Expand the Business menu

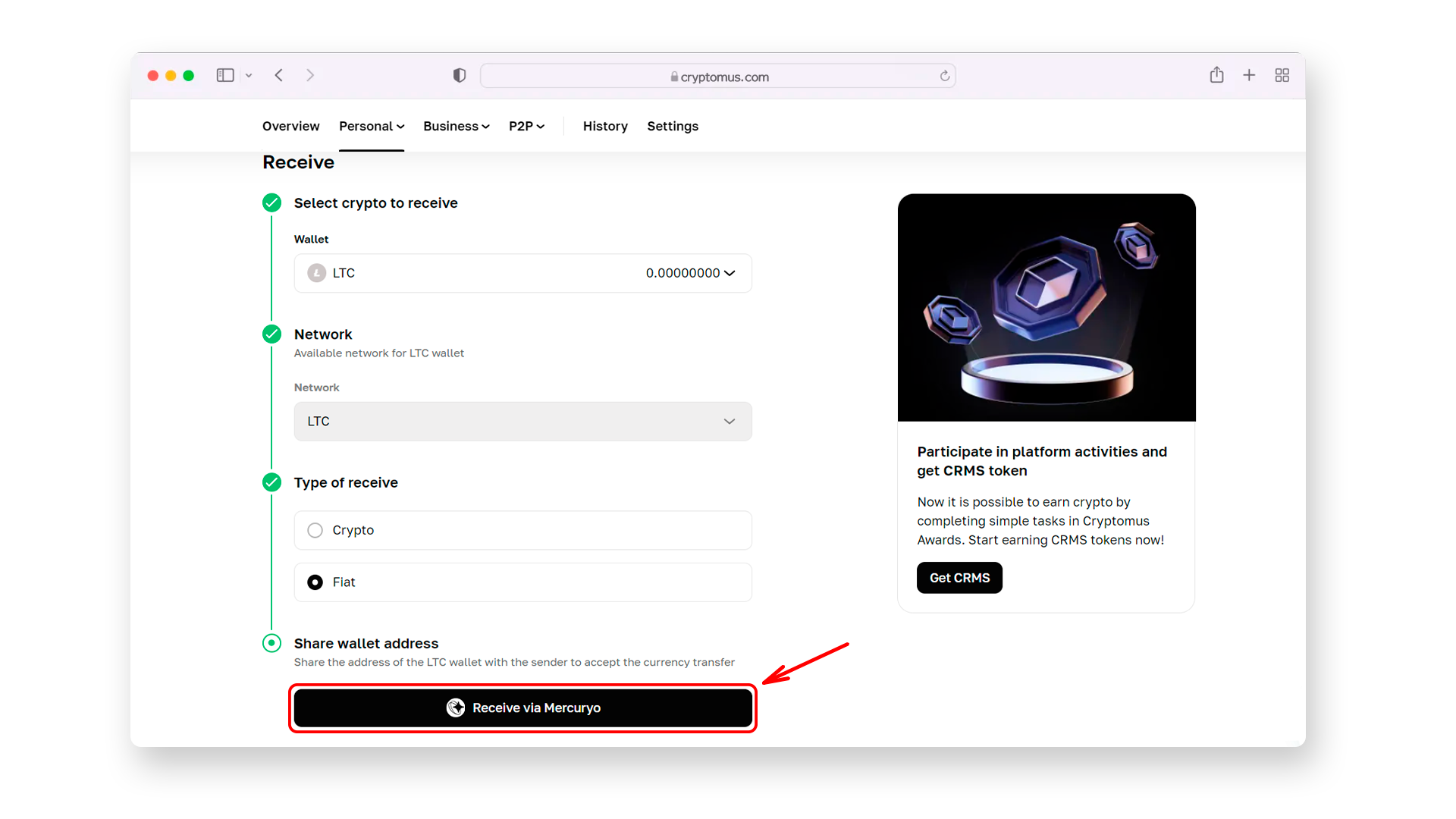tap(457, 126)
